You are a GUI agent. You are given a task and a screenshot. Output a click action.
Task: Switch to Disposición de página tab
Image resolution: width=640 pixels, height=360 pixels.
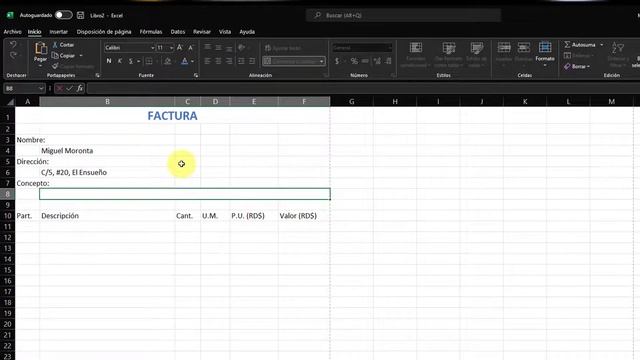[x=104, y=31]
